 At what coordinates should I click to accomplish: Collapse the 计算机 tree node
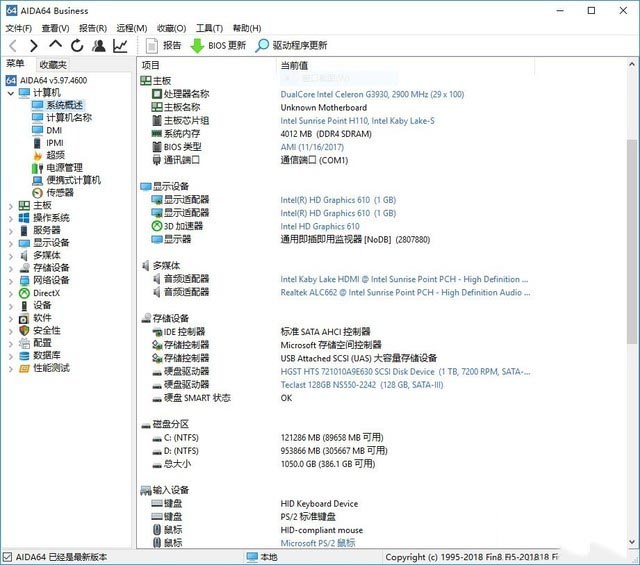point(11,93)
